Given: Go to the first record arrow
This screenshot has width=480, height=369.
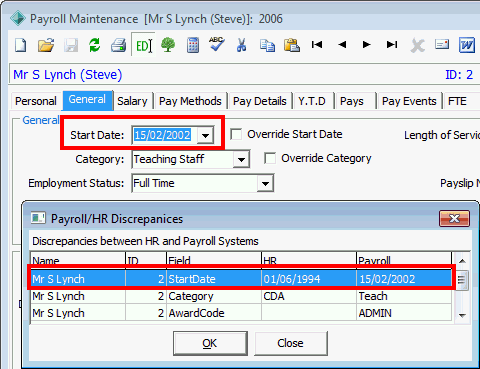Looking at the screenshot, I should coord(317,44).
